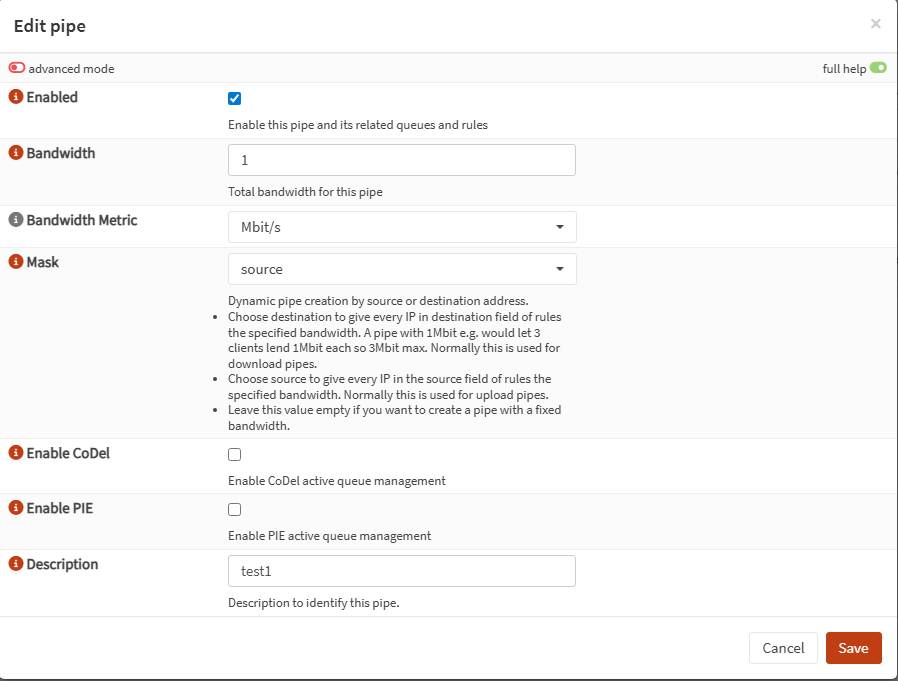Click the Enable PIE info icon
This screenshot has width=898, height=681.
tap(15, 508)
